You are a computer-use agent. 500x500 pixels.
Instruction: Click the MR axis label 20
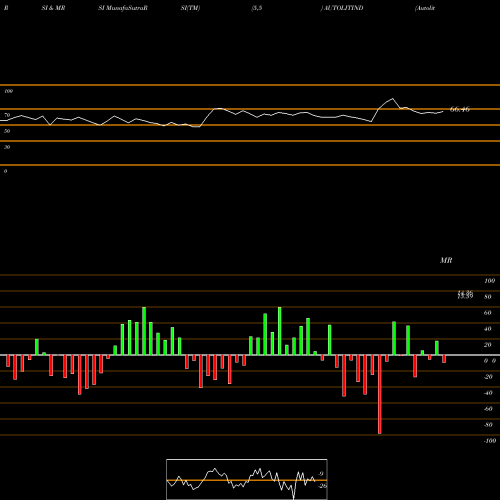point(488,345)
